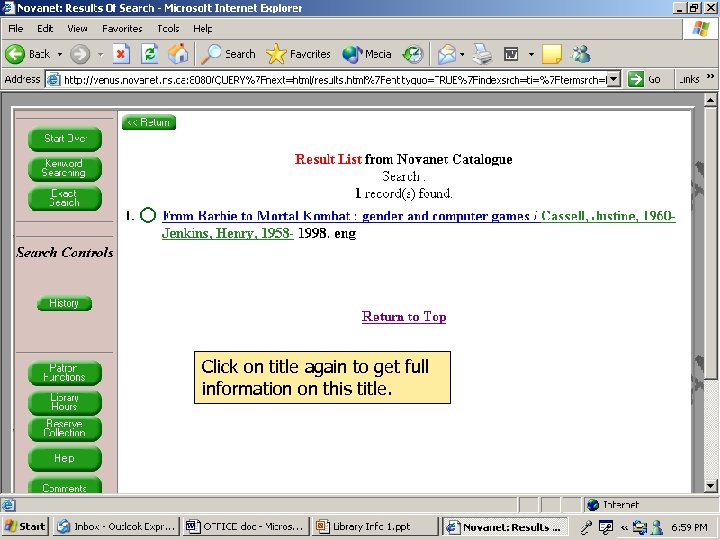Click the Windows flag logo throbber
Screen dimensions: 720x540
[x=701, y=28]
